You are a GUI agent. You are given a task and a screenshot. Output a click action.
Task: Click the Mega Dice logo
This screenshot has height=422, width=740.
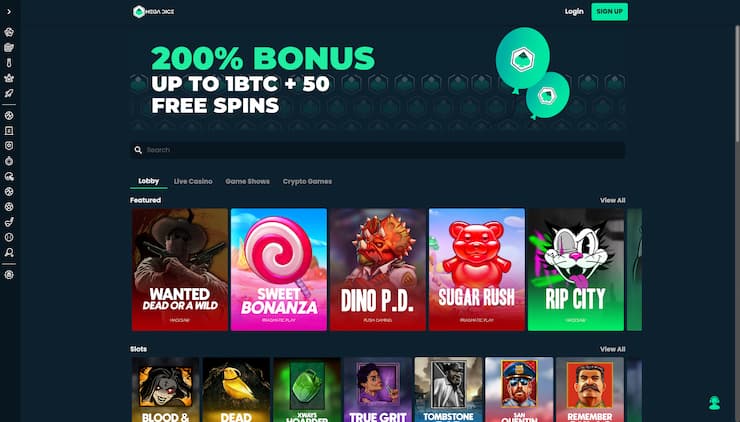(x=153, y=11)
